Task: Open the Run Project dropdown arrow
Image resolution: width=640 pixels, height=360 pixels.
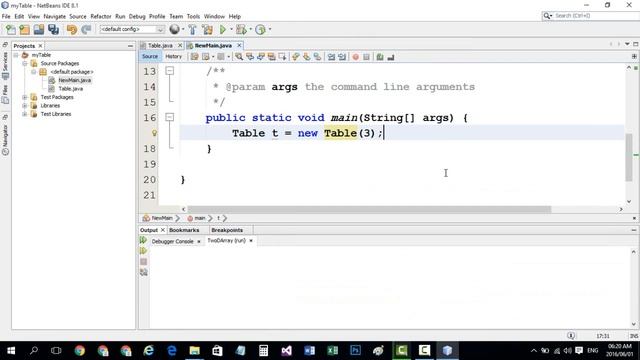Action: [231, 29]
